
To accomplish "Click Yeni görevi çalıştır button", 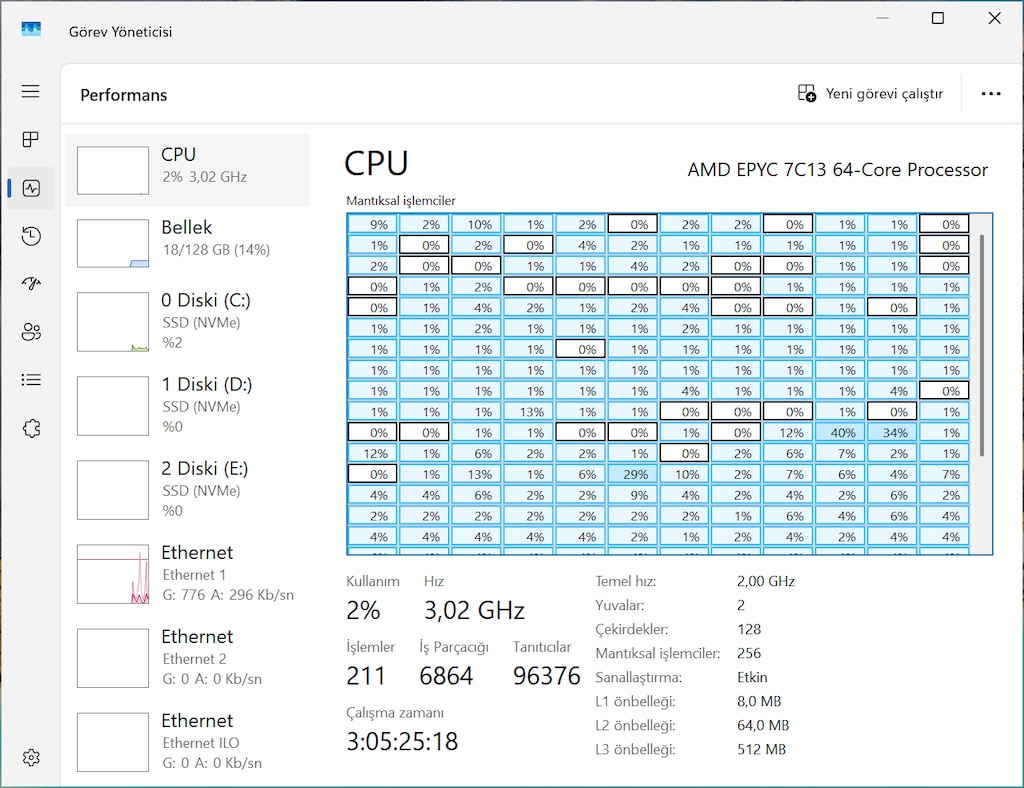I will pos(871,93).
